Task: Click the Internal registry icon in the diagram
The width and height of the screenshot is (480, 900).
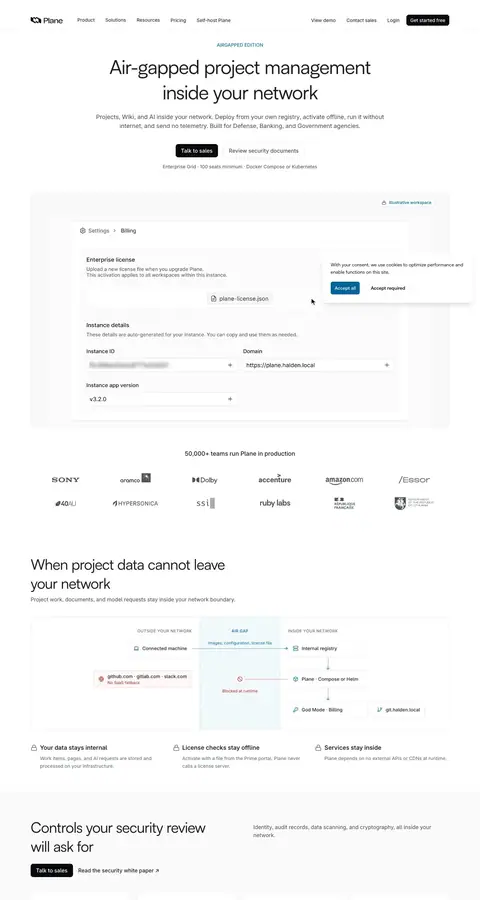Action: (296, 648)
